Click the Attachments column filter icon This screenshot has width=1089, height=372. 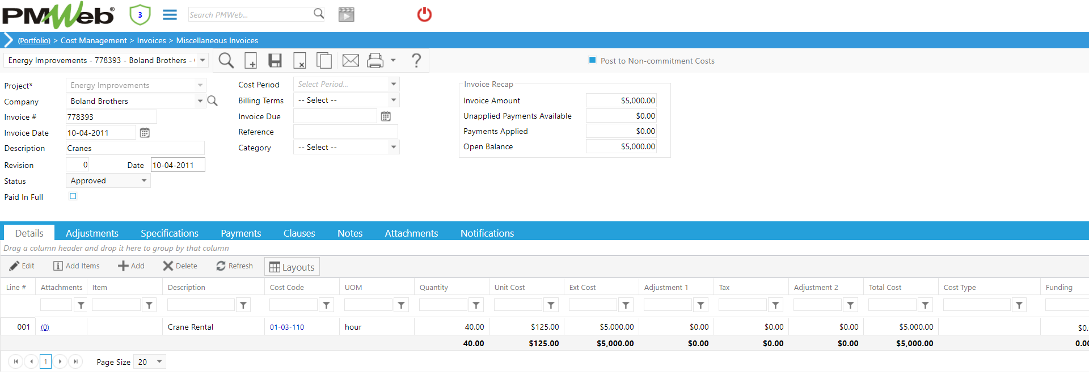click(x=80, y=305)
